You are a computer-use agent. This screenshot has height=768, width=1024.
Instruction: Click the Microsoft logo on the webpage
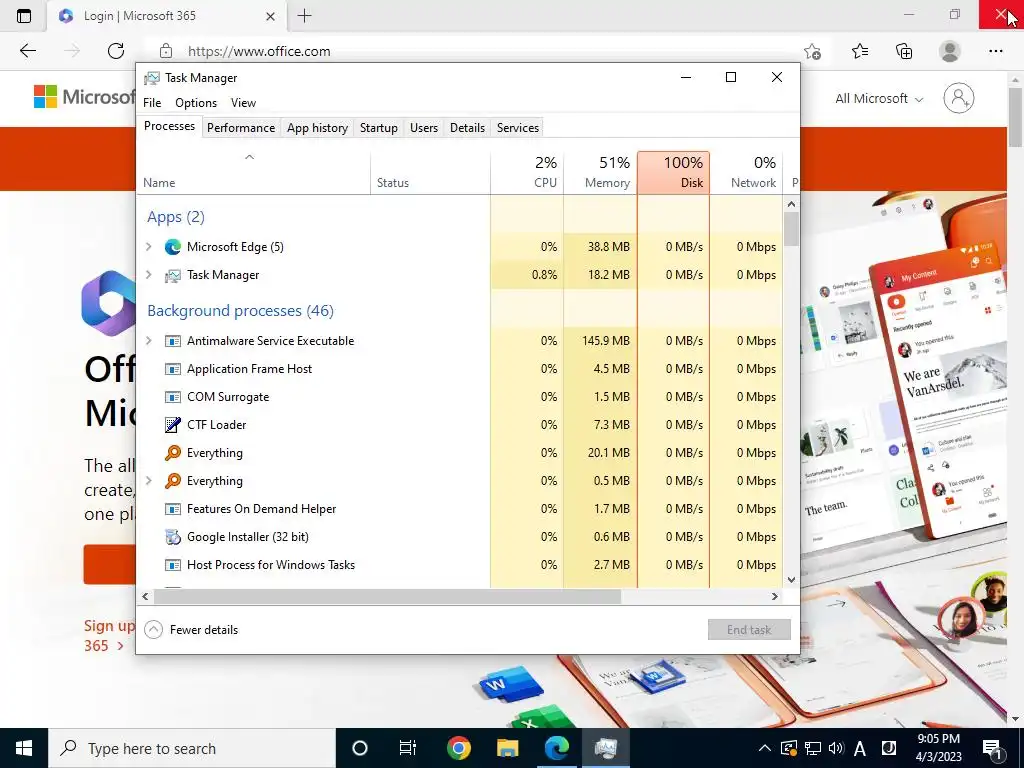point(85,97)
